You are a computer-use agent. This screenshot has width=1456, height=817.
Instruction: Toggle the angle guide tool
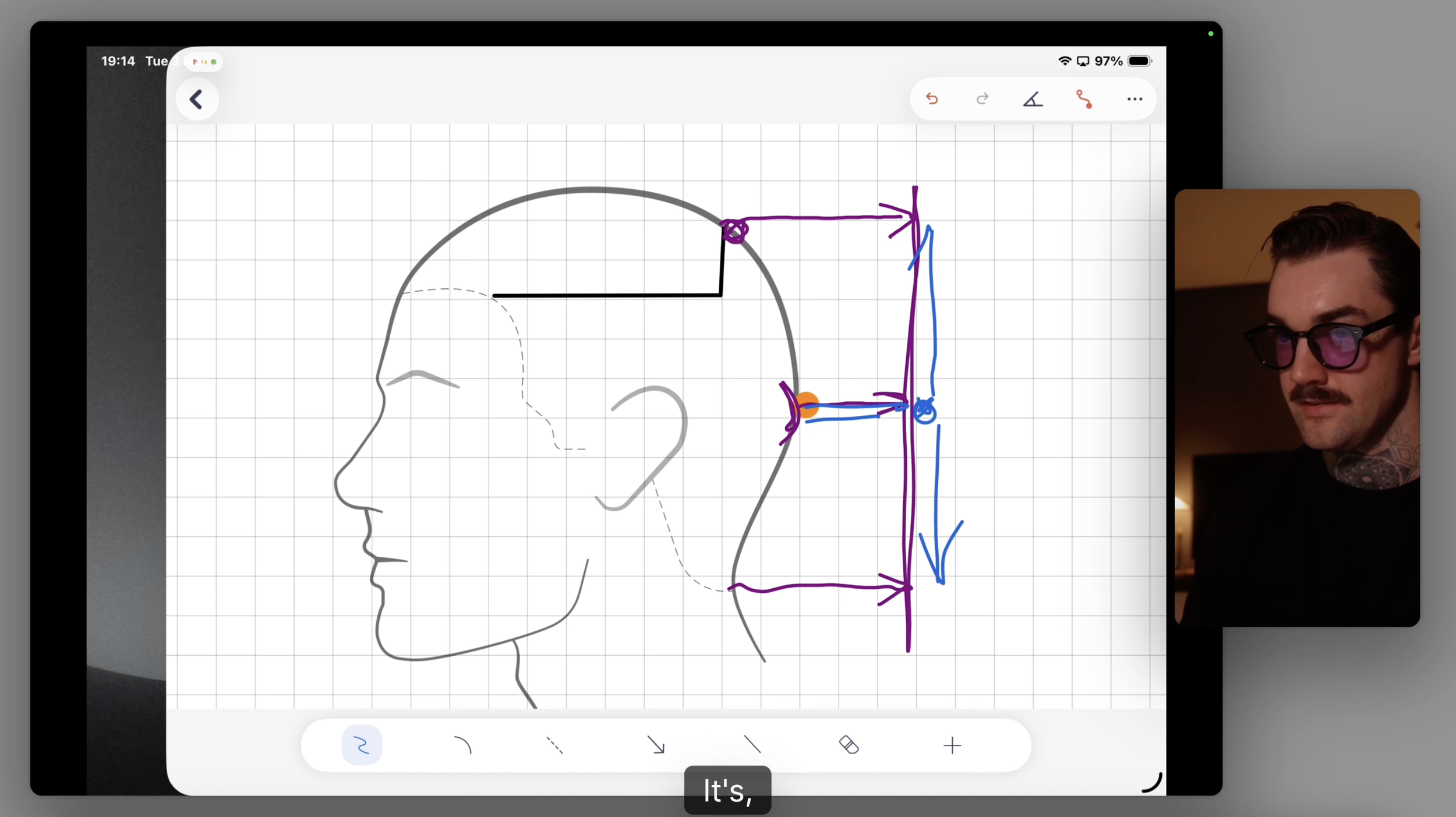pyautogui.click(x=1033, y=100)
